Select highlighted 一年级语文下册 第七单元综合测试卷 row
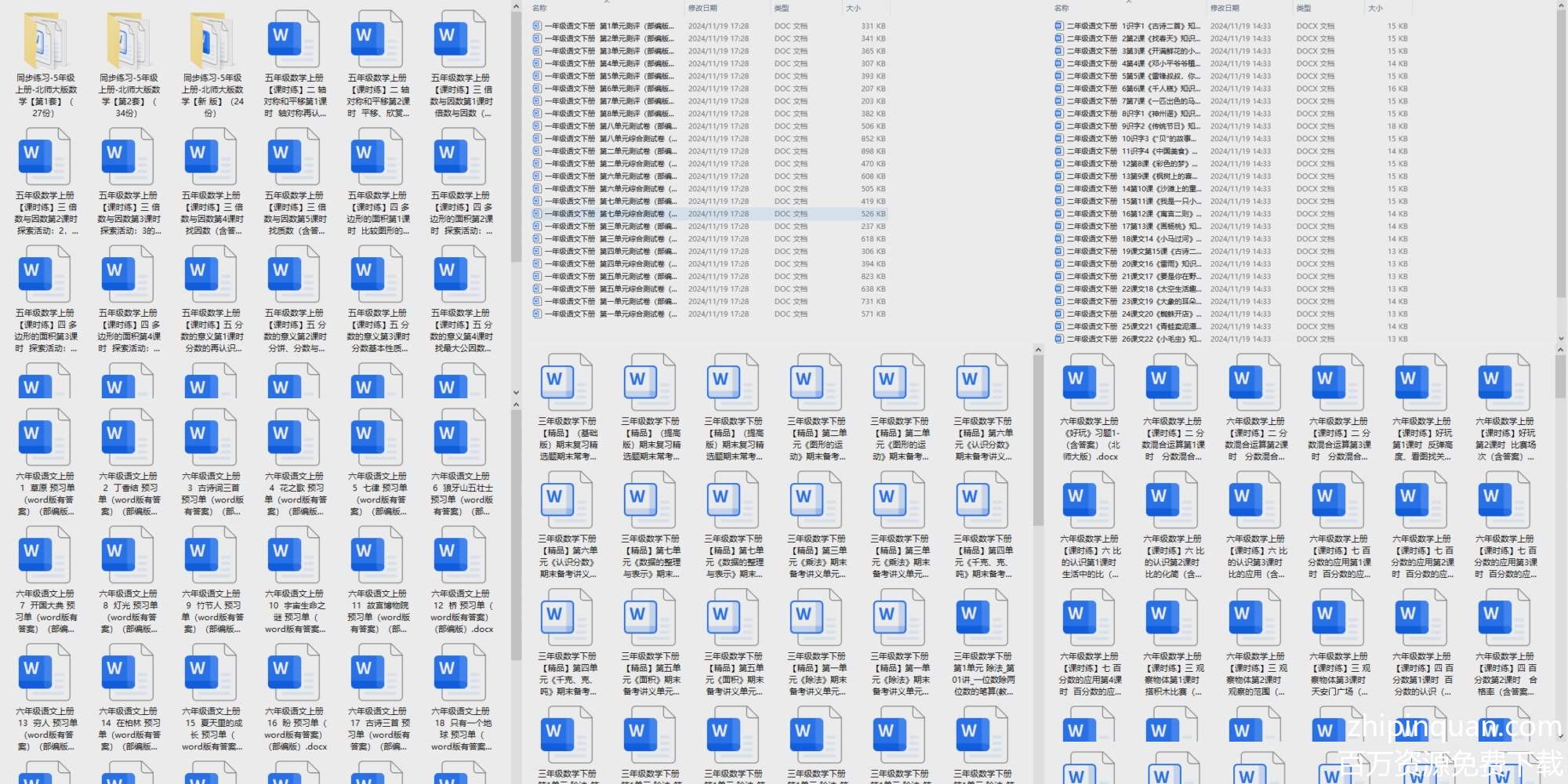The height and width of the screenshot is (784, 1568). (x=604, y=214)
